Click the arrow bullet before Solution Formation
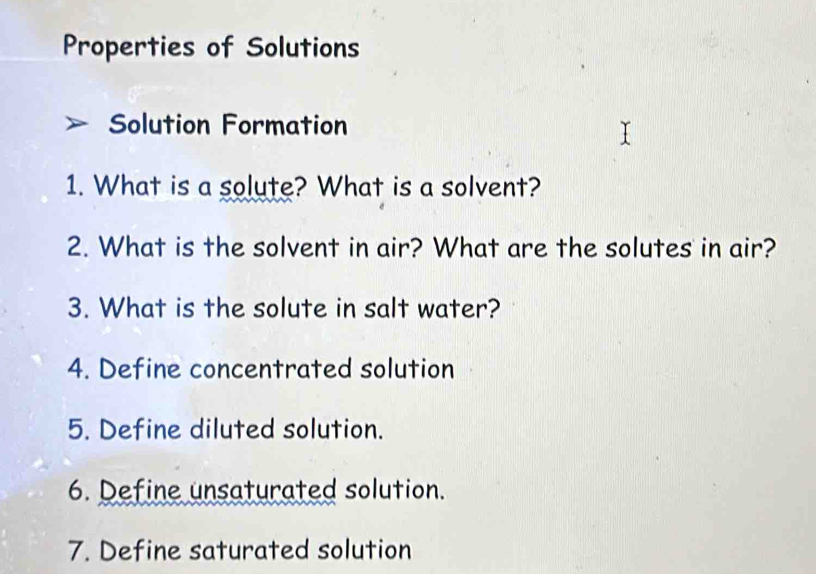Screen dimensions: 816x574 pyautogui.click(x=76, y=125)
